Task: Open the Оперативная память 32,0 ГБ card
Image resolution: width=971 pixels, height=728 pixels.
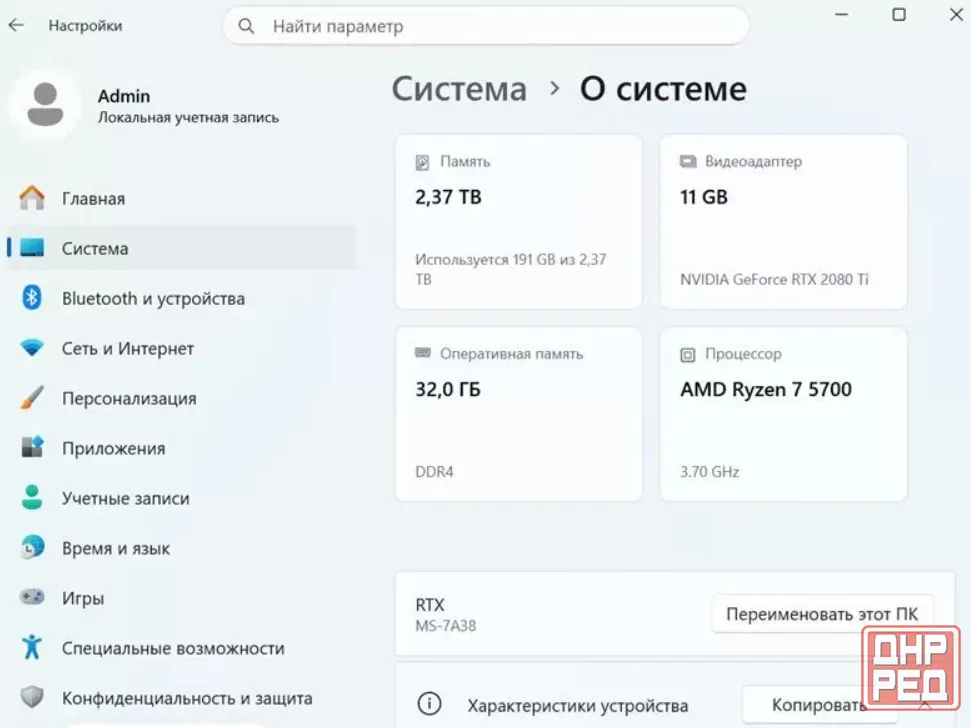Action: tap(518, 414)
